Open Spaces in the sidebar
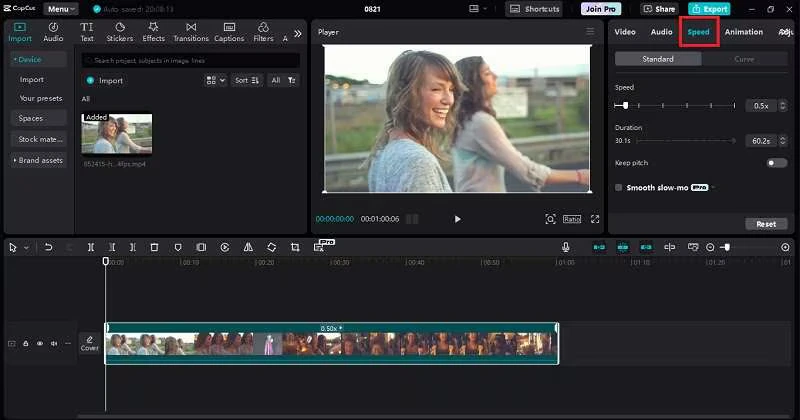The height and width of the screenshot is (420, 800). click(38, 118)
